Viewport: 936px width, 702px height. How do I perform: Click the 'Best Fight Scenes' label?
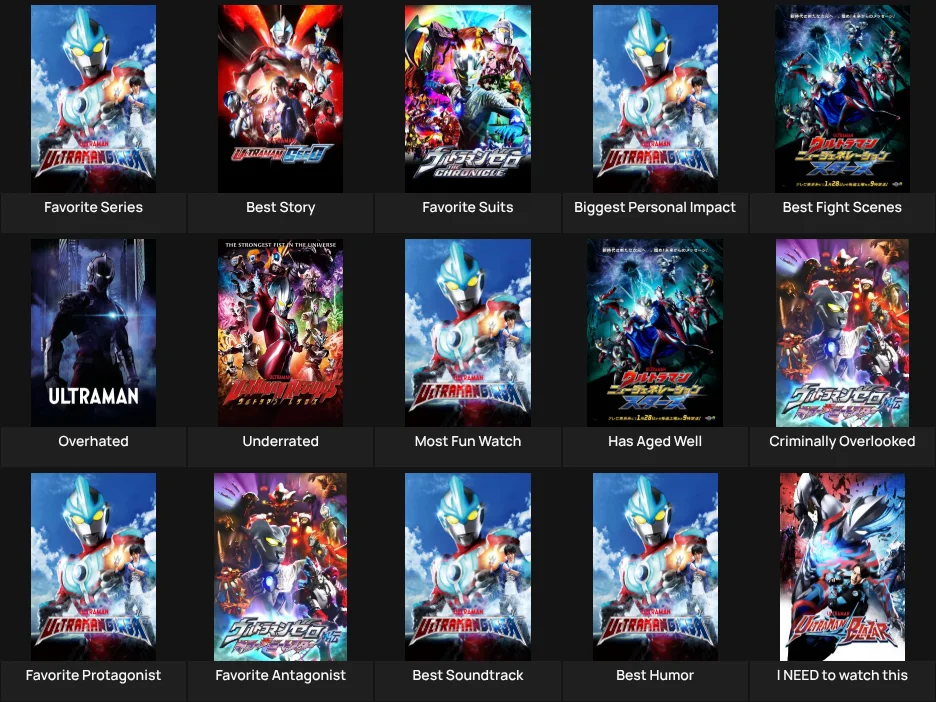842,207
